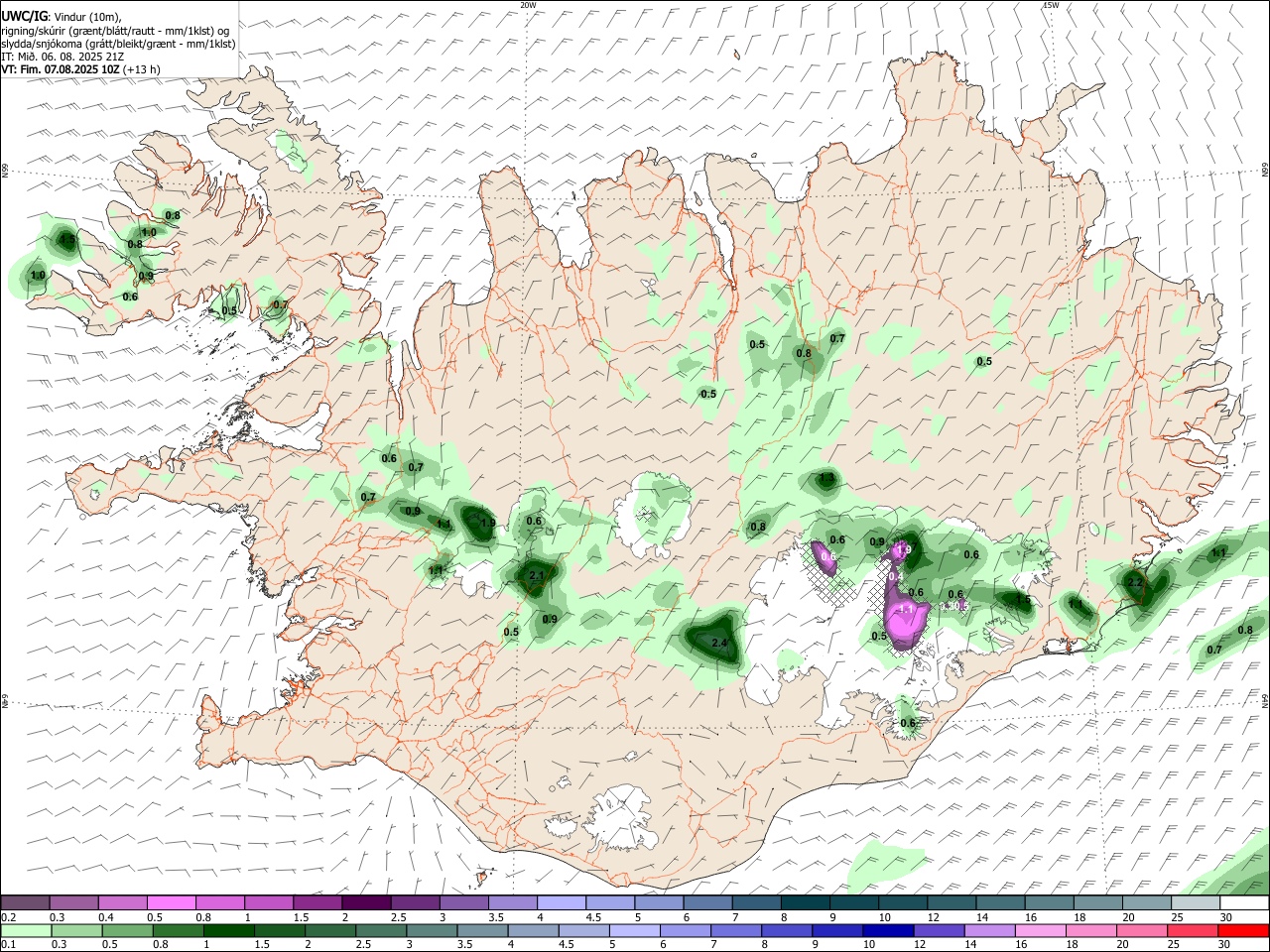This screenshot has width=1270, height=952.
Task: Select the white 30 swatch in top legend row
Action: tap(1244, 902)
